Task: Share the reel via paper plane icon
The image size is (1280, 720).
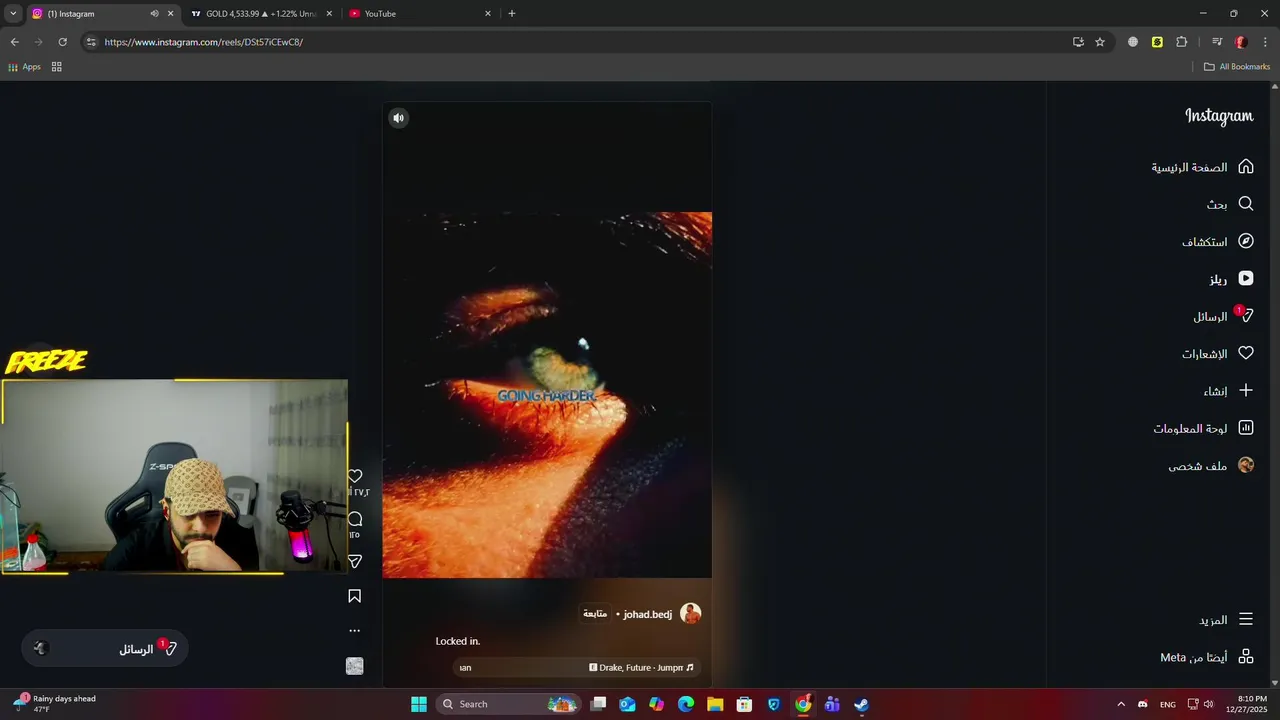Action: (x=355, y=562)
